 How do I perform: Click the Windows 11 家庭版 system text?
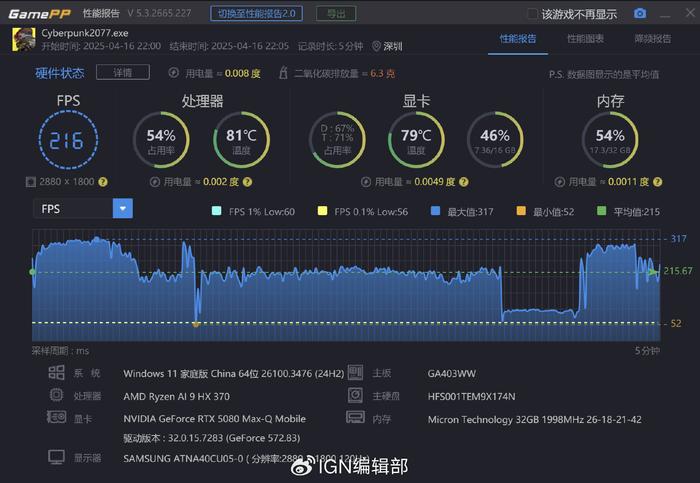233,374
